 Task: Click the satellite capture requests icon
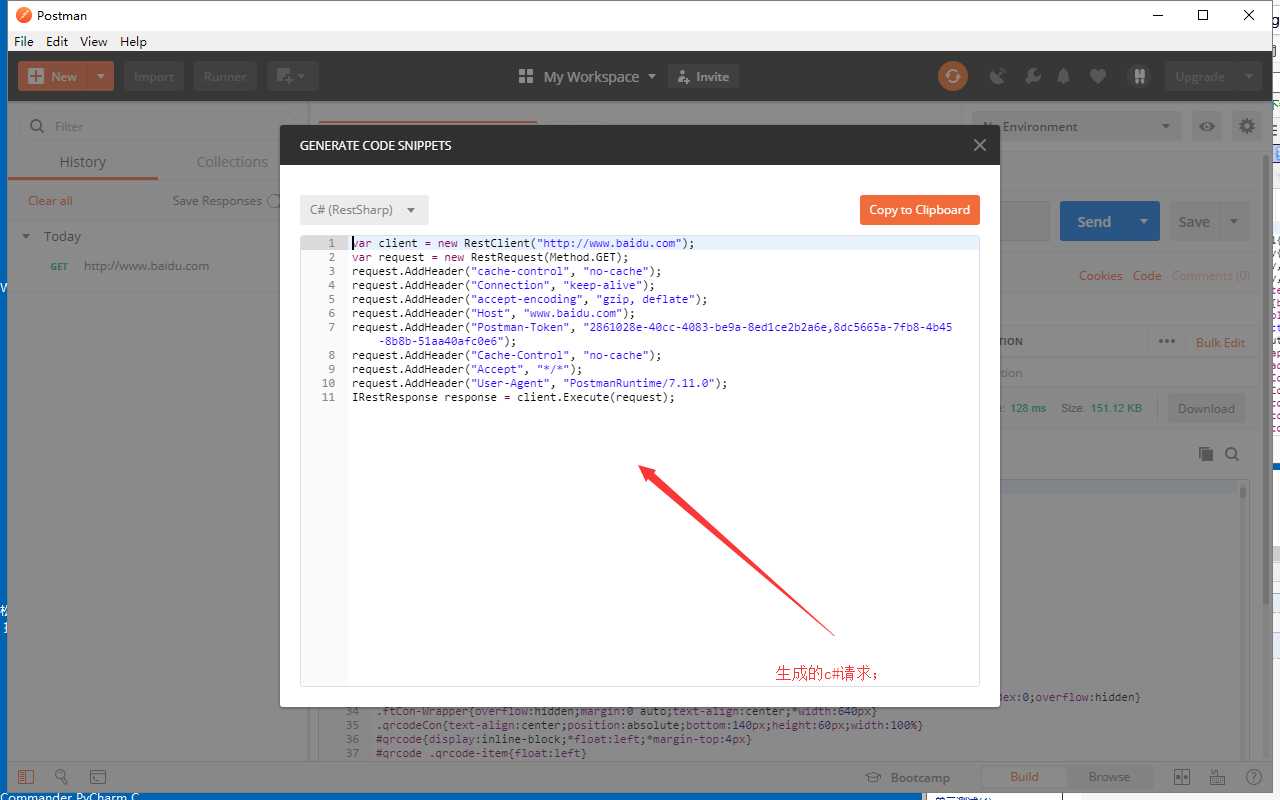997,76
